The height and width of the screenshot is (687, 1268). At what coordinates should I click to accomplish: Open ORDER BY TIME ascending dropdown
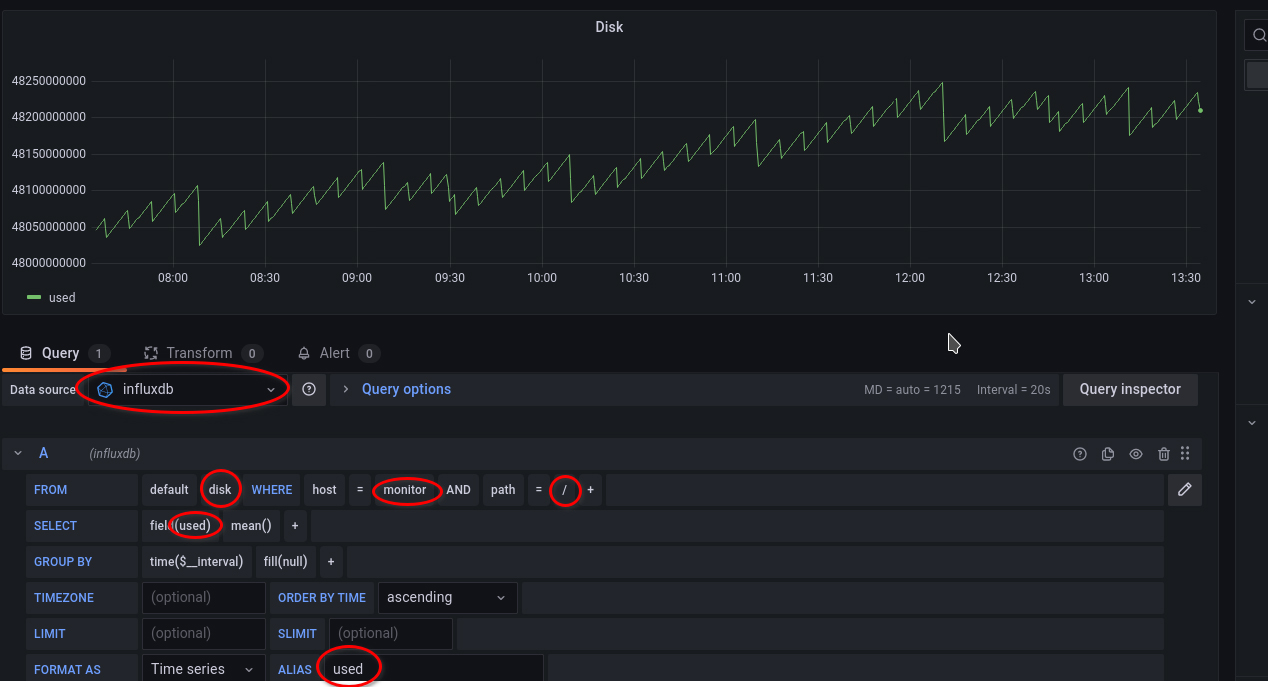(448, 598)
